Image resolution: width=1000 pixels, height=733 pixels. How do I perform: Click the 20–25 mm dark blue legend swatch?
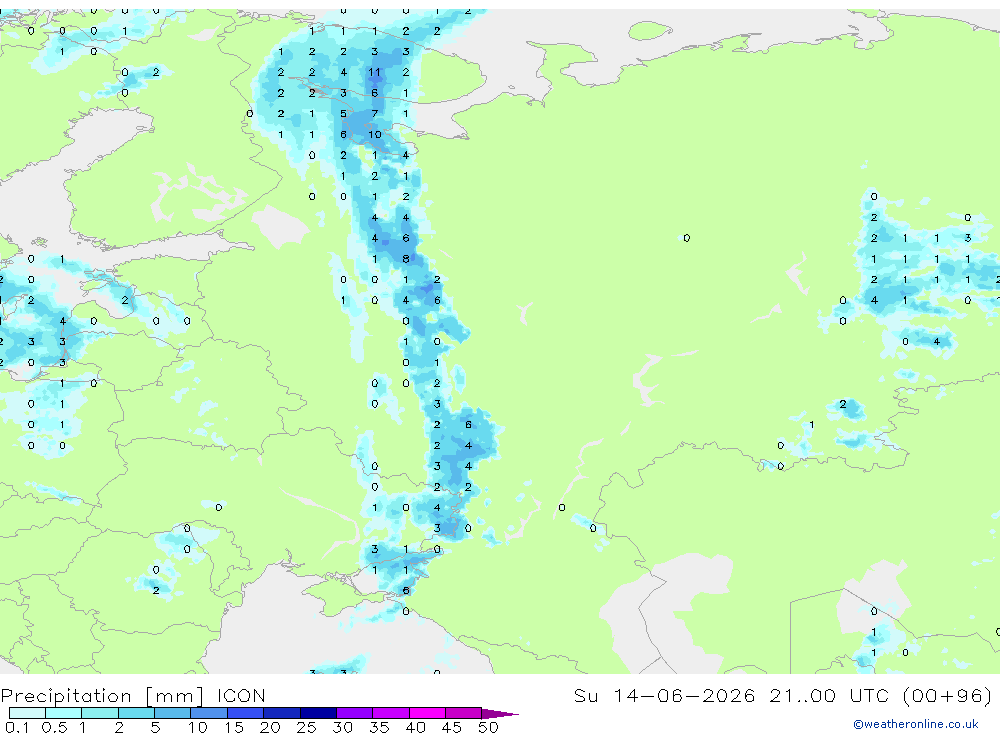tap(281, 713)
